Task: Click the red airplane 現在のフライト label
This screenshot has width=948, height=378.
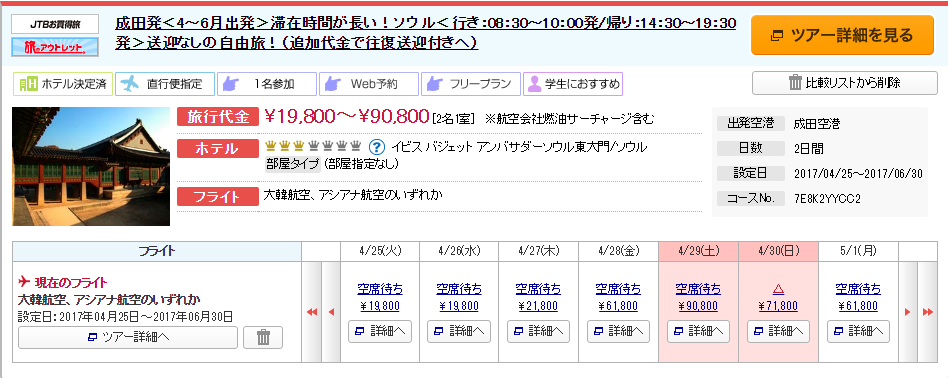Action: [63, 282]
